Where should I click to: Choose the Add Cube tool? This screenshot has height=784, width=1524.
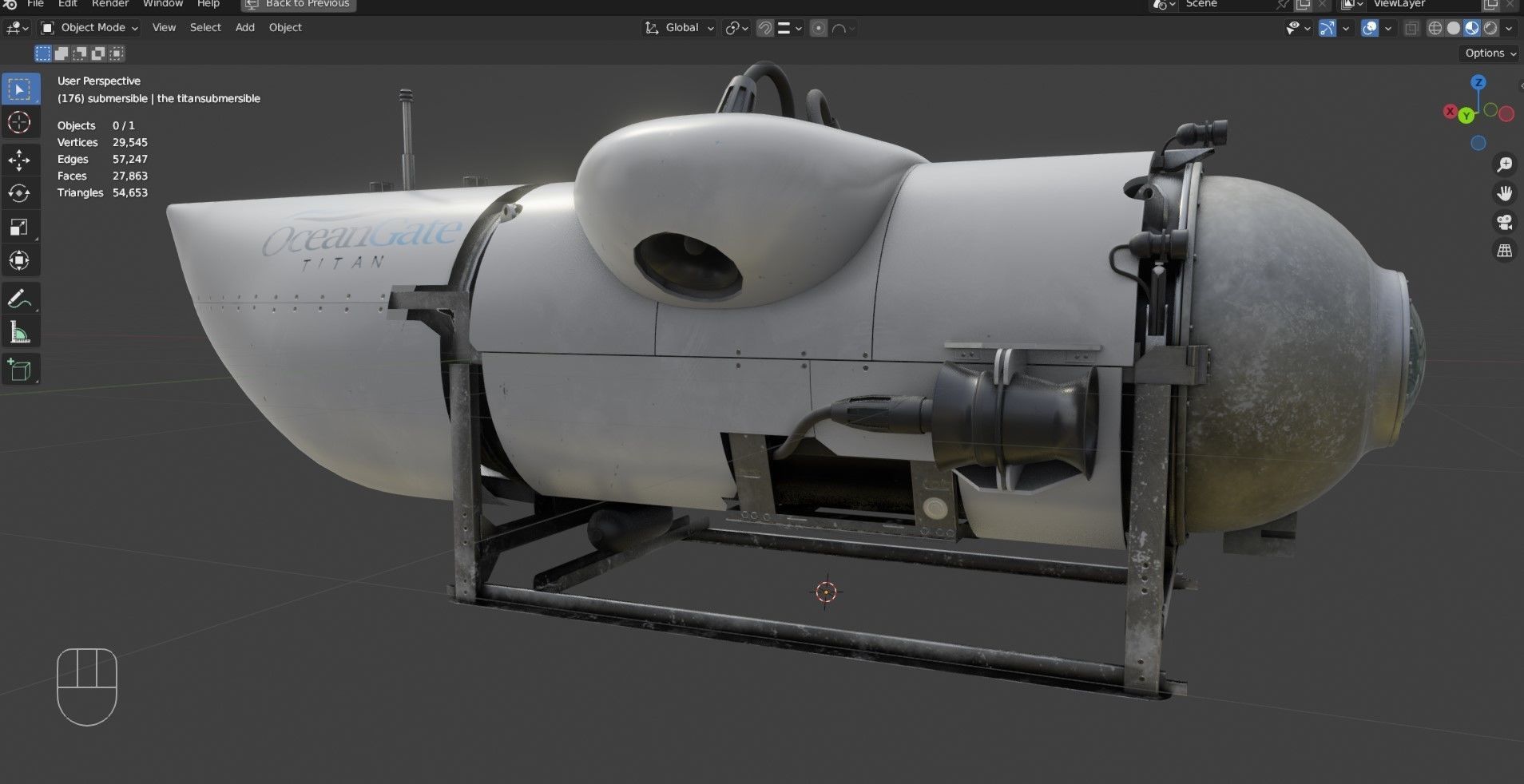[20, 370]
